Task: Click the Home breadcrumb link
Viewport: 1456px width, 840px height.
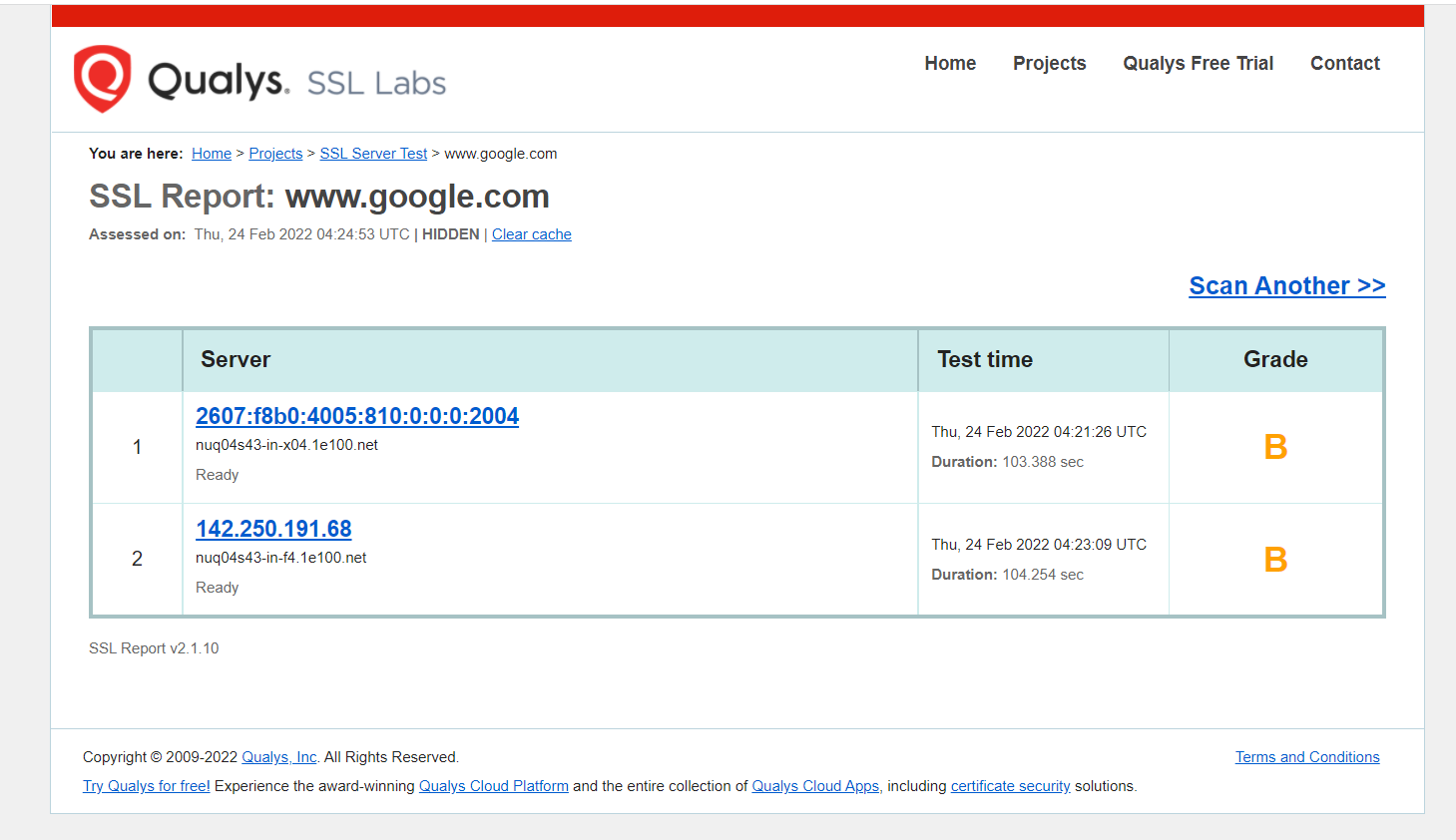Action: pos(211,153)
